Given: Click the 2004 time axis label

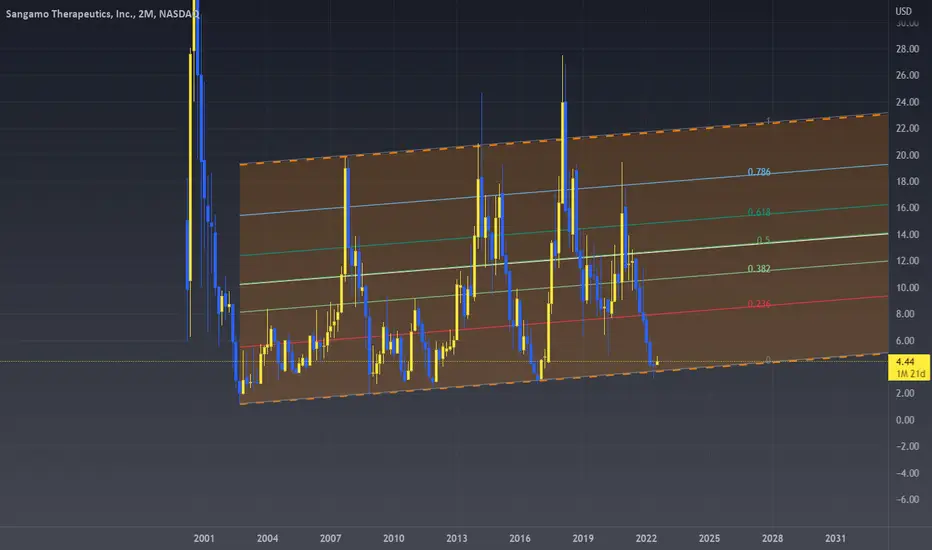Looking at the screenshot, I should pyautogui.click(x=267, y=538).
